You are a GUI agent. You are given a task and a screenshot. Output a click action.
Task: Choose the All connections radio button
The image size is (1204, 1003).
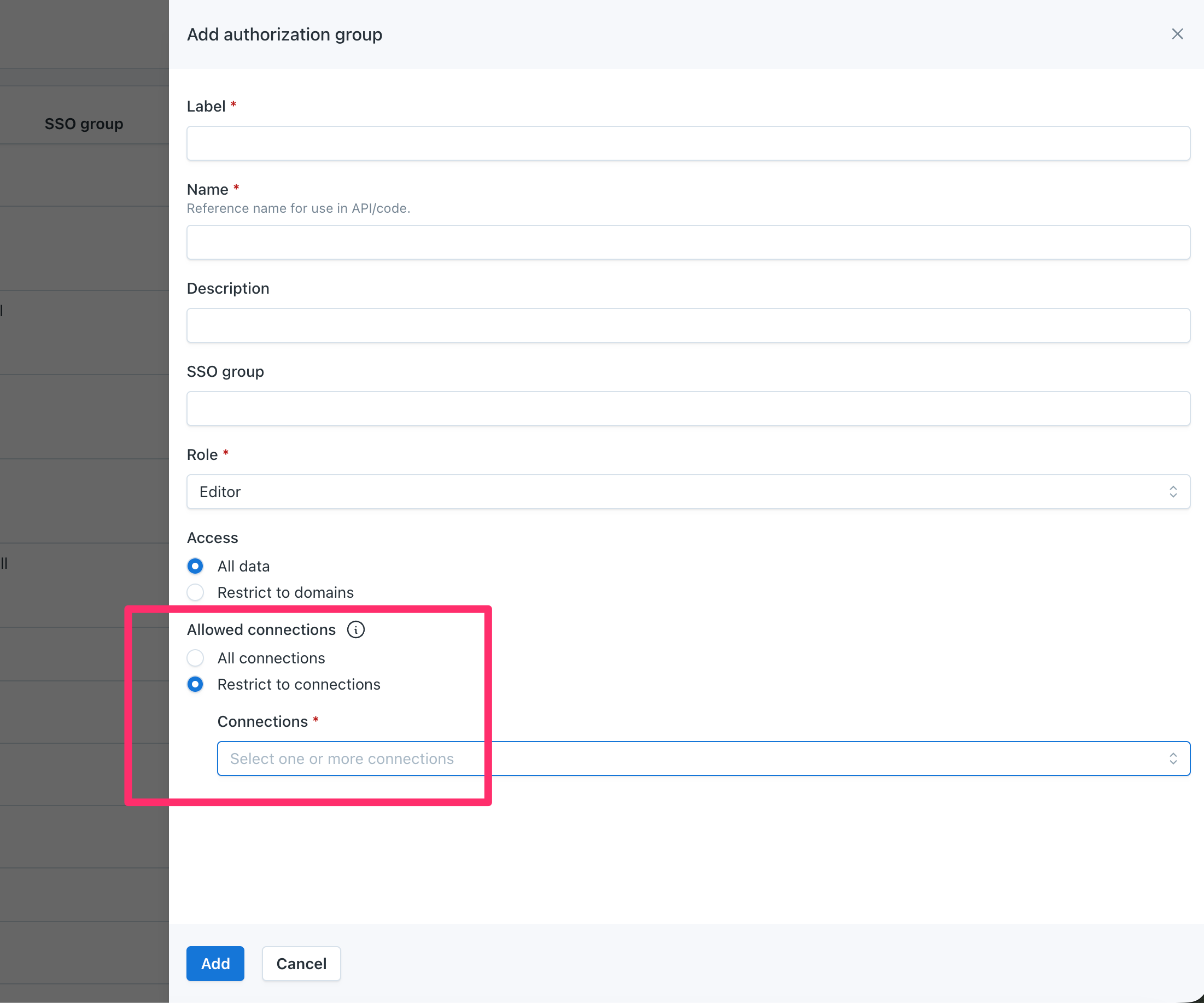coord(196,658)
